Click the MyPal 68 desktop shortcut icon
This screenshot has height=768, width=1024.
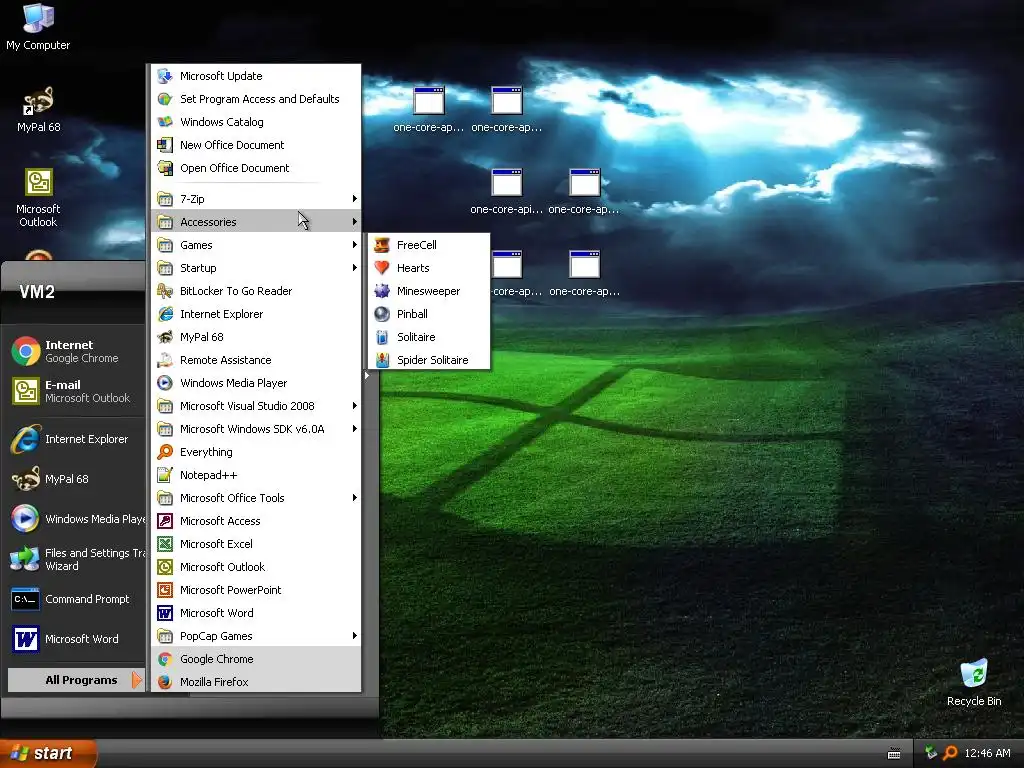pos(38,109)
